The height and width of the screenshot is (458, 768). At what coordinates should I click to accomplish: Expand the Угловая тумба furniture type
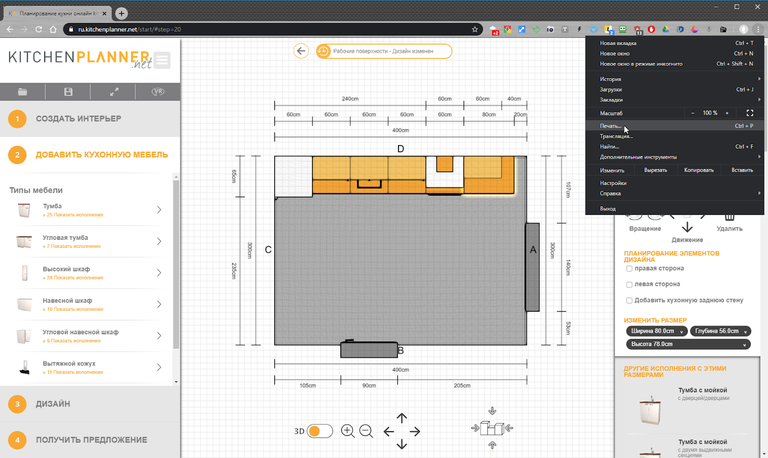(87, 241)
